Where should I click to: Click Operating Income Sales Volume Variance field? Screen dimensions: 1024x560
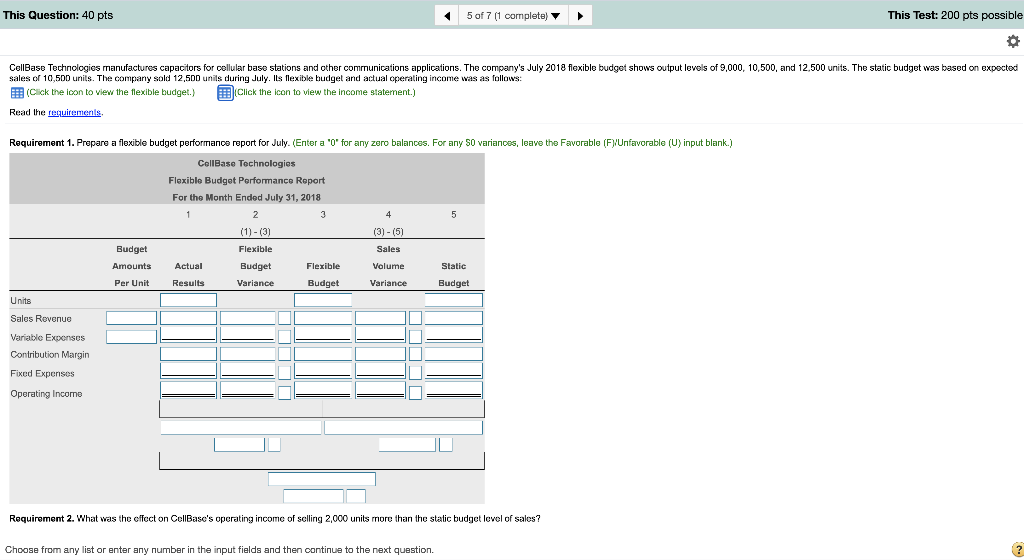point(380,390)
